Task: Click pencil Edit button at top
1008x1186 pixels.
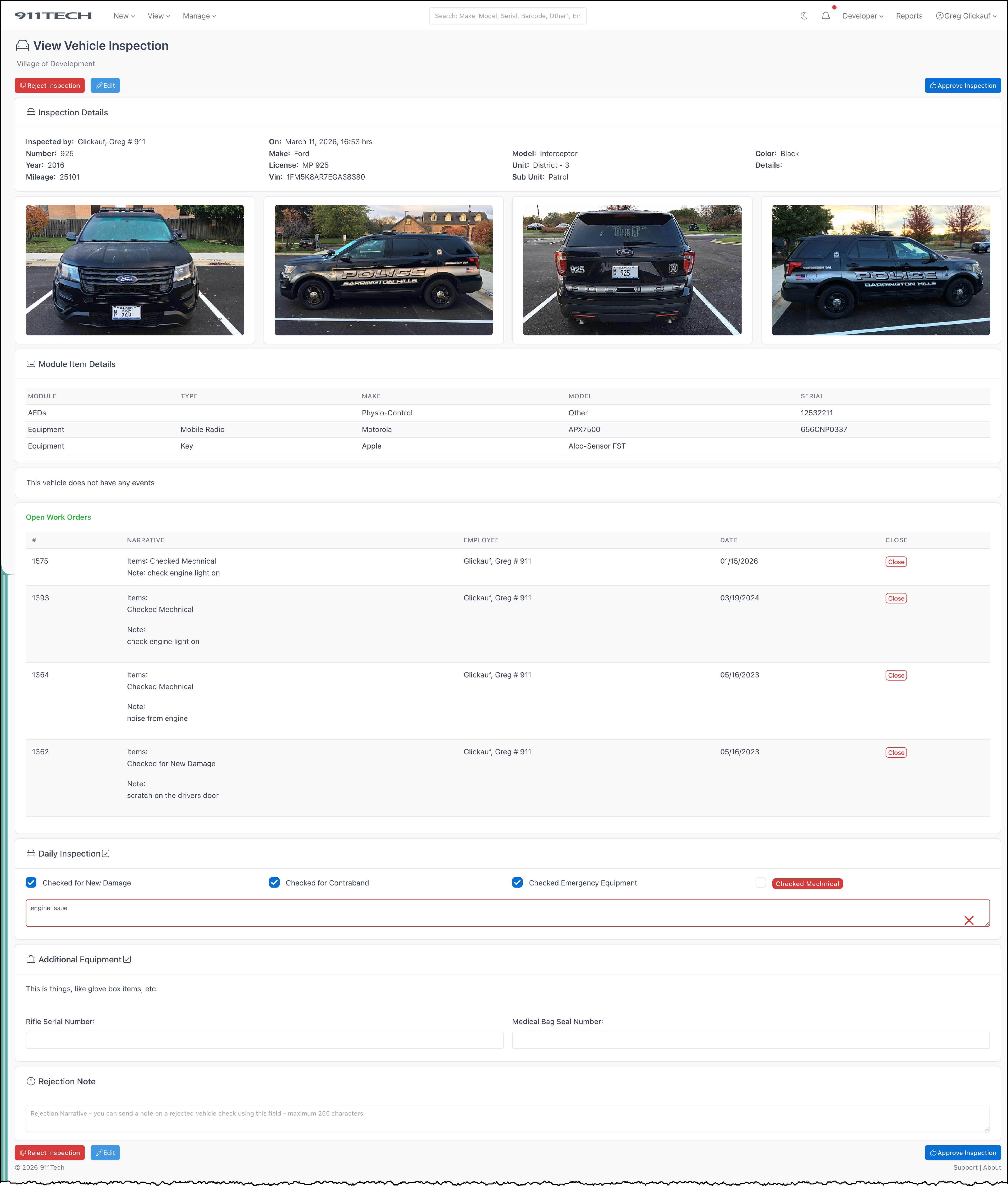Action: click(x=105, y=86)
